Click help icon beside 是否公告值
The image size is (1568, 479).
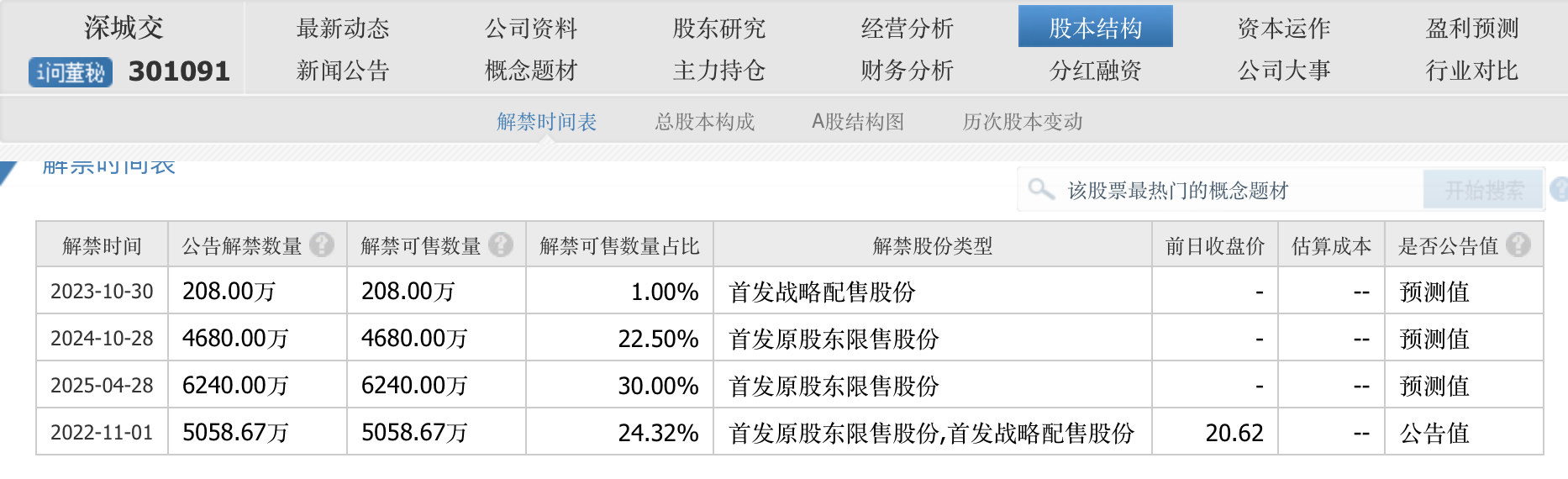pos(1518,245)
